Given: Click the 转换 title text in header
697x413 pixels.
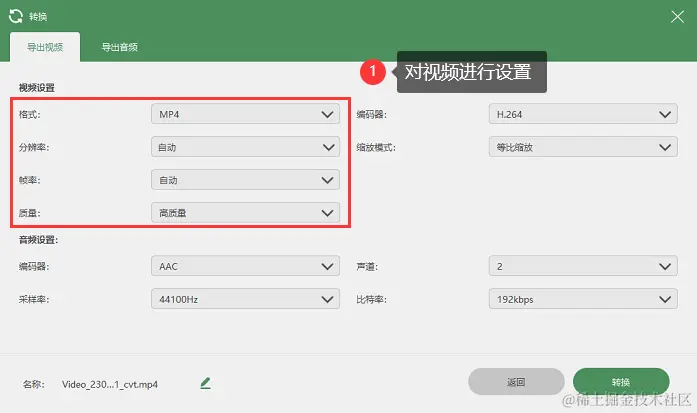Looking at the screenshot, I should pyautogui.click(x=38, y=17).
